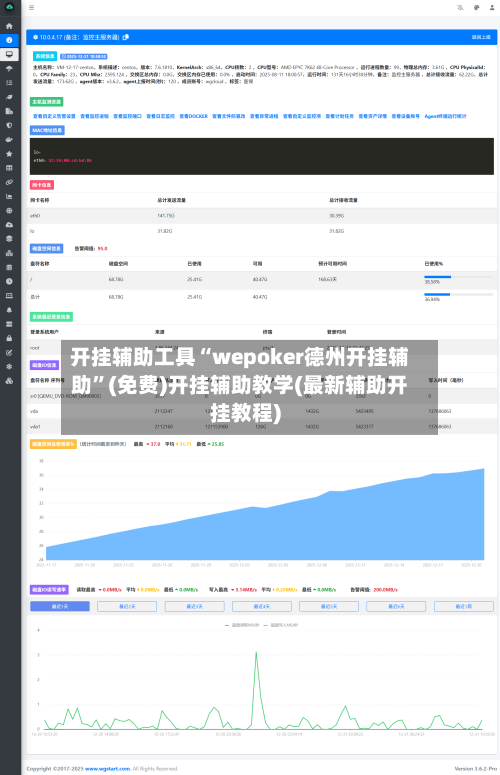Image resolution: width=500 pixels, height=775 pixels.
Task: Click the 36.94% total usage bar
Action: click(x=458, y=295)
